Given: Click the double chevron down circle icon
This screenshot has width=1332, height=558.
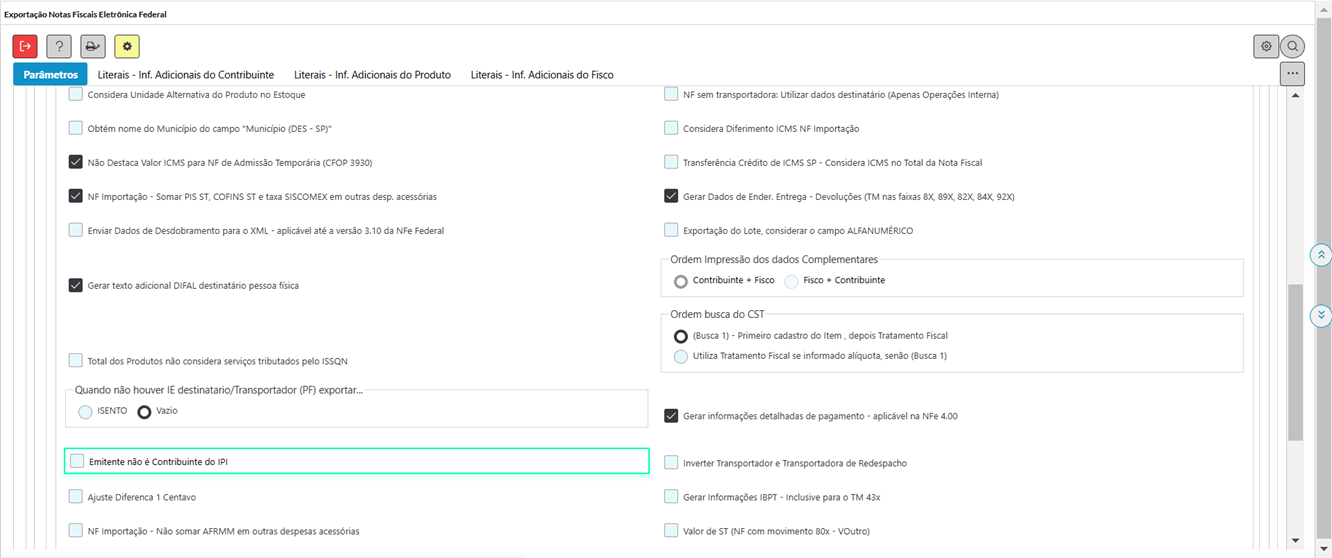Looking at the screenshot, I should tap(1321, 316).
